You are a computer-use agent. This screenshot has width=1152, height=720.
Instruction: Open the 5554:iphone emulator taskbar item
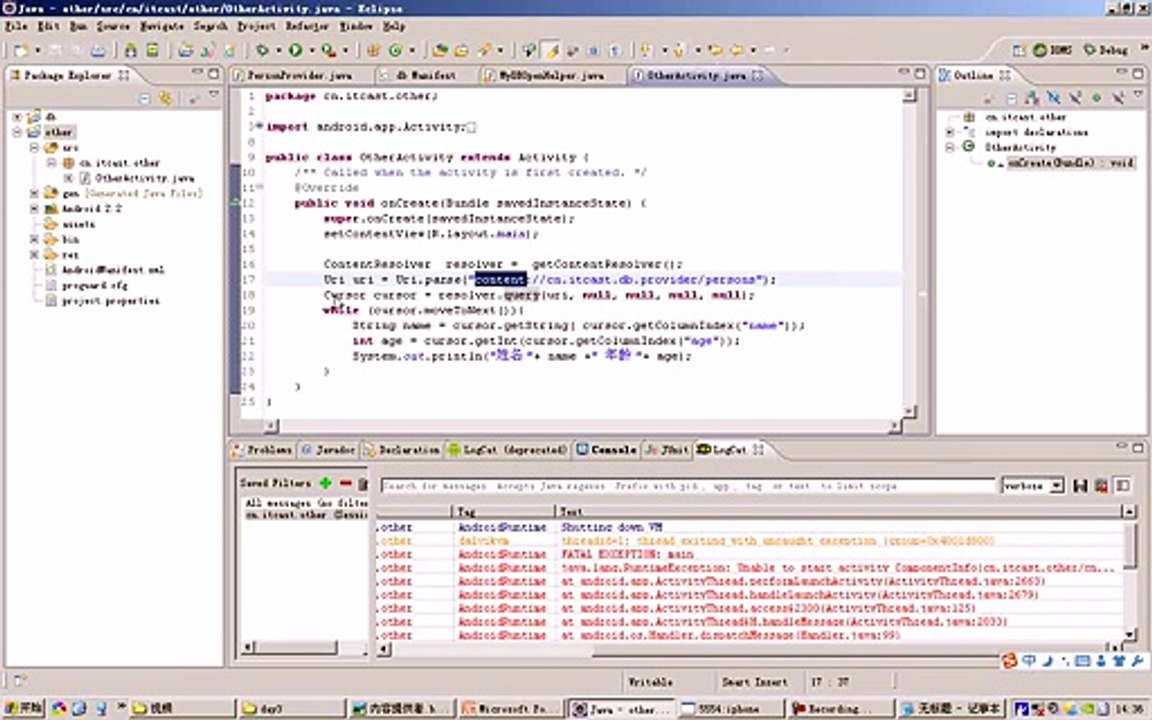[x=730, y=708]
